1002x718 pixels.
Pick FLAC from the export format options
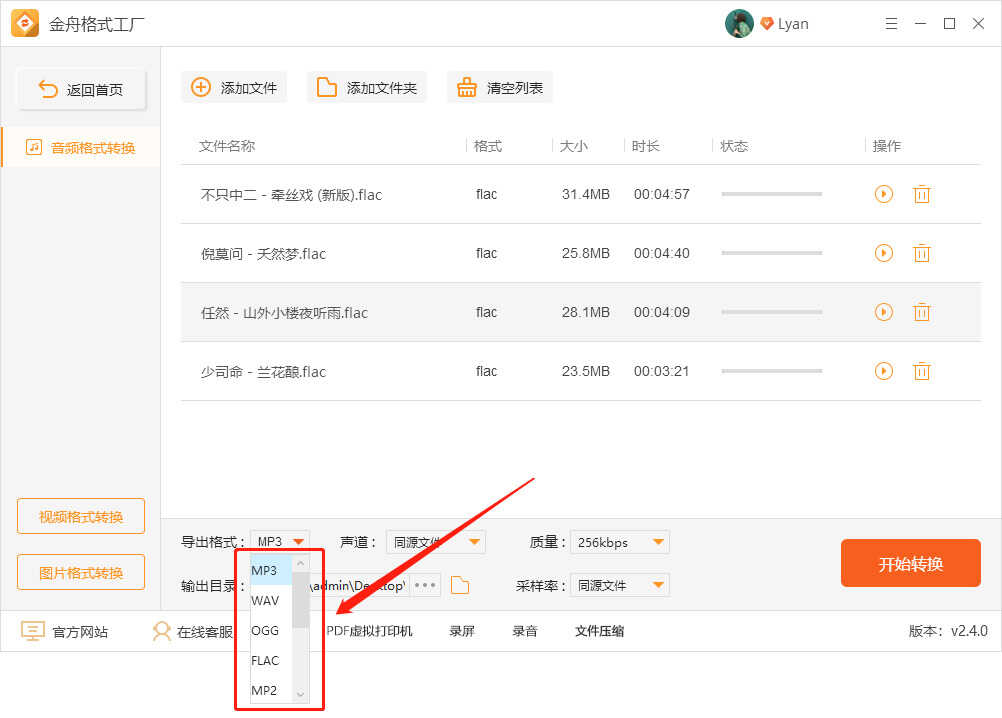(x=266, y=661)
